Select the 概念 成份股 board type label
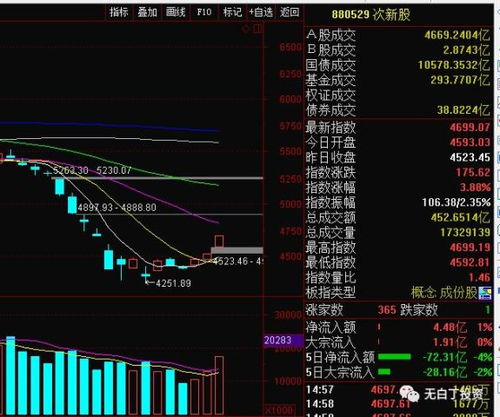The image size is (500, 417). (x=444, y=293)
